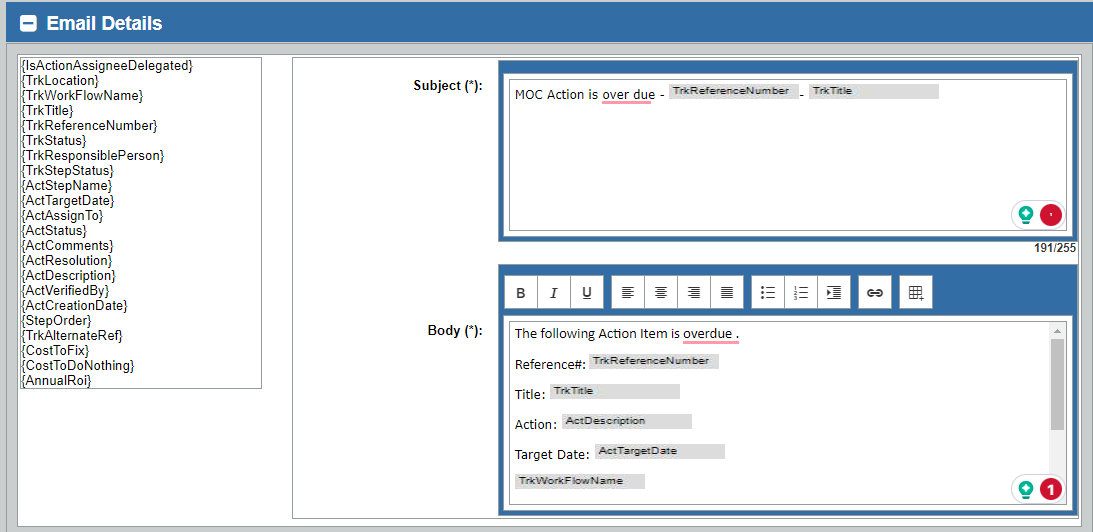1093x532 pixels.
Task: Select {StepOrder} placeholder
Action: pos(56,320)
